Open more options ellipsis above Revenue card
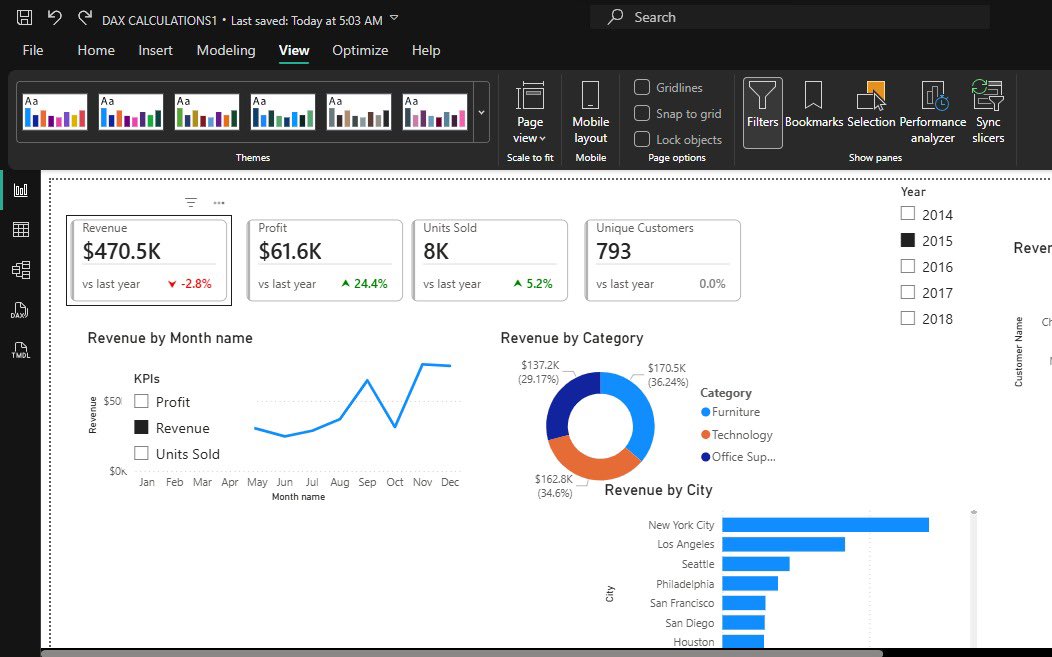Screen dimensions: 1052x657 pyautogui.click(x=219, y=203)
